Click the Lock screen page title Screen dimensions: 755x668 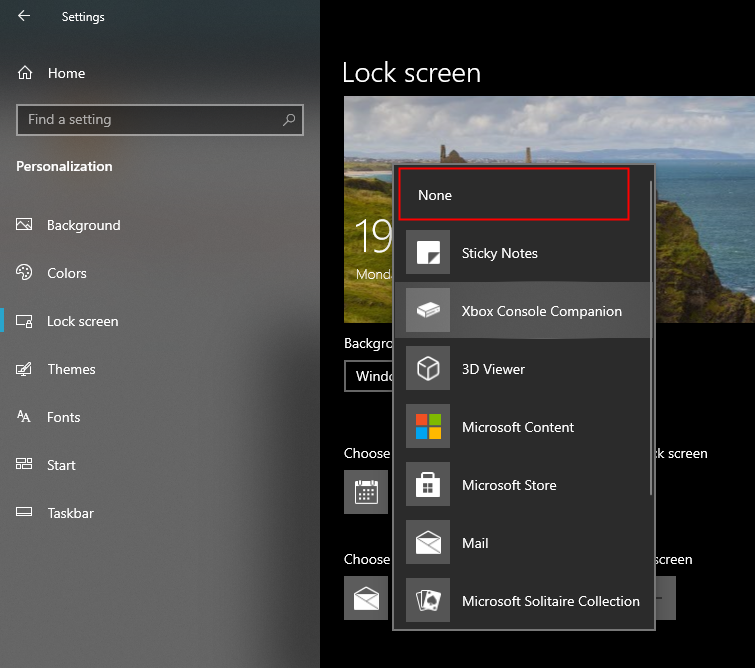411,73
